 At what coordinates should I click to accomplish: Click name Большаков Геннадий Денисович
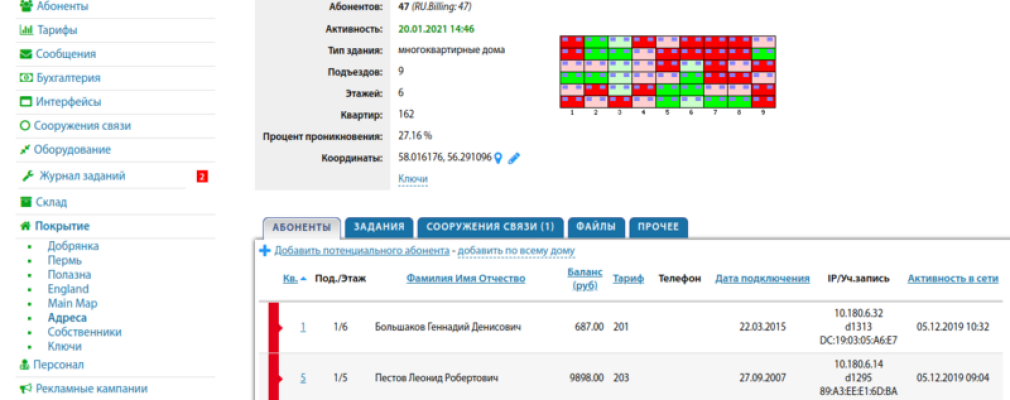(448, 327)
